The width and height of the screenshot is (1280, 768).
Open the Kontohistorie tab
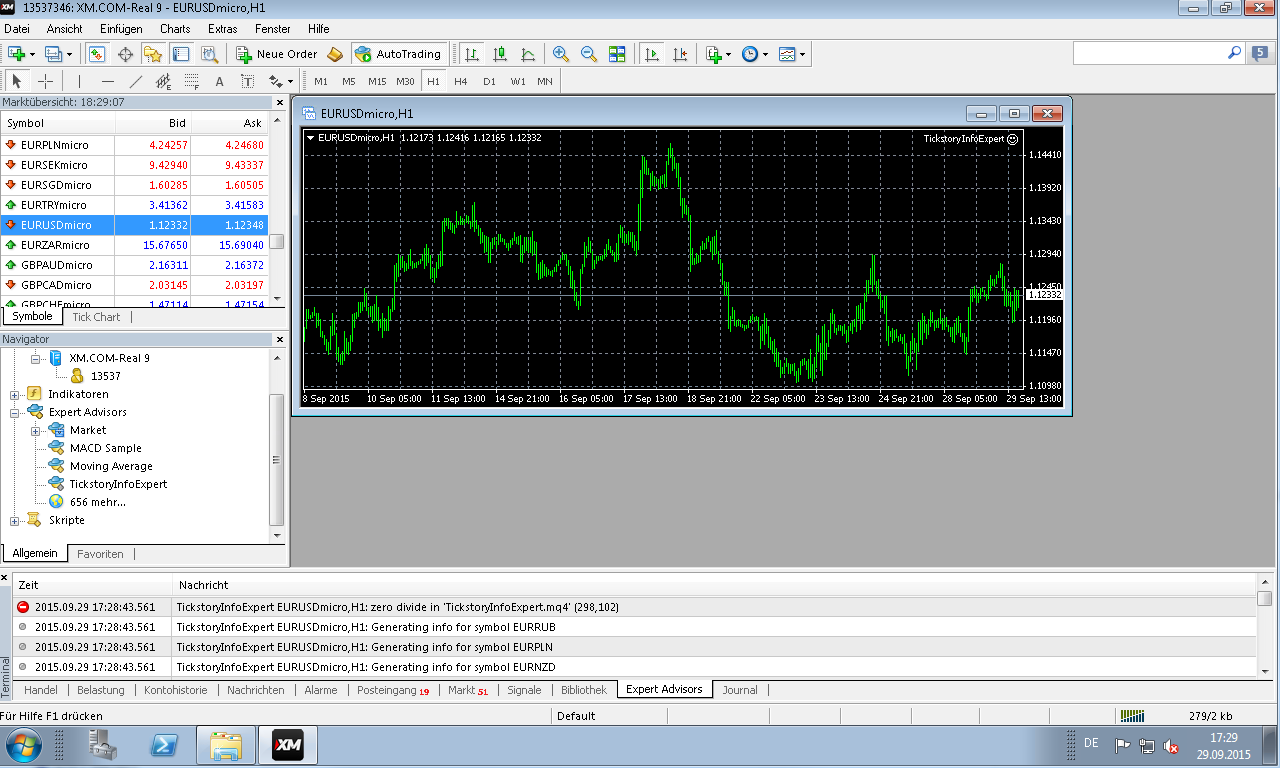click(176, 690)
